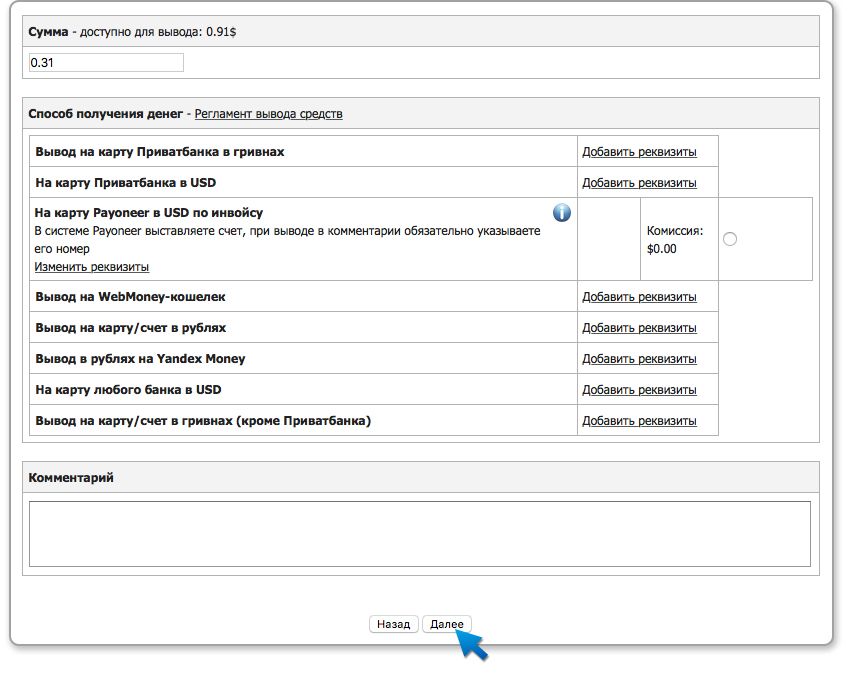Click the 'доступно для вывода: 0.91$' text
855x676 pixels.
(158, 32)
